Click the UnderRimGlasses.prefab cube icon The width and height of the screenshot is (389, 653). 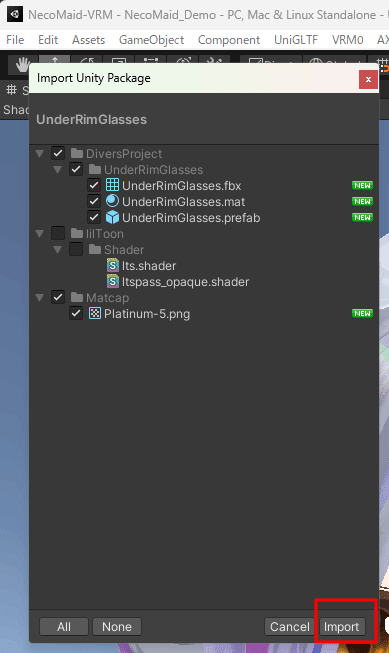(112, 217)
